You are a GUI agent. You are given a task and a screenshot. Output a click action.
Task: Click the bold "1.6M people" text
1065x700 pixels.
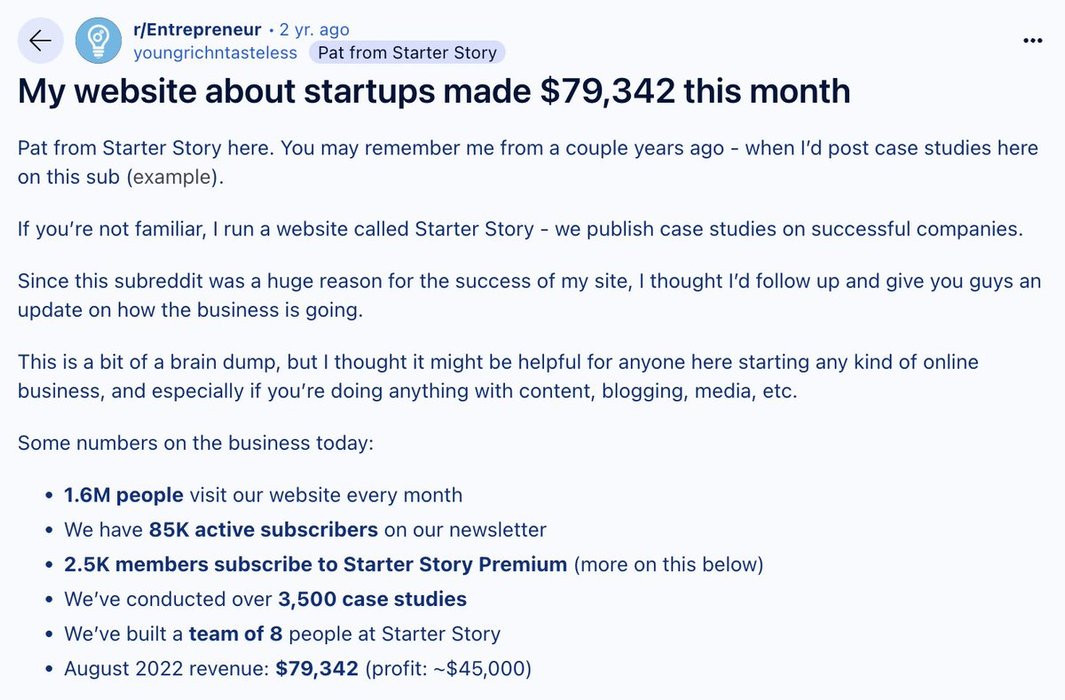pos(124,495)
